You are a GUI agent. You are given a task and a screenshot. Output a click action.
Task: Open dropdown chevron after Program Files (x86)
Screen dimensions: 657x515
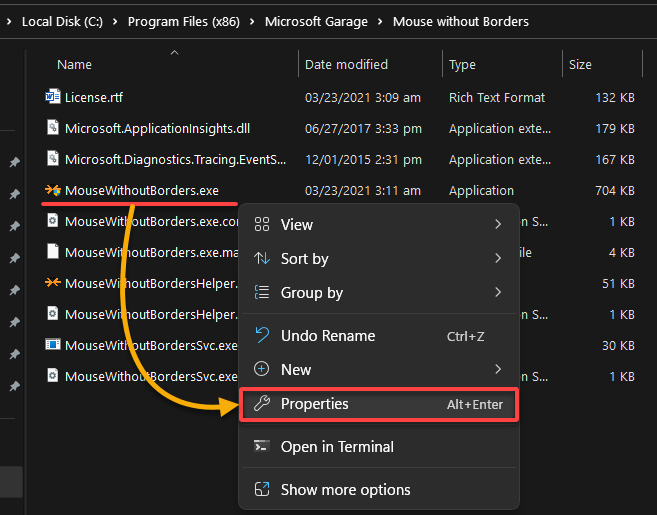click(x=252, y=21)
